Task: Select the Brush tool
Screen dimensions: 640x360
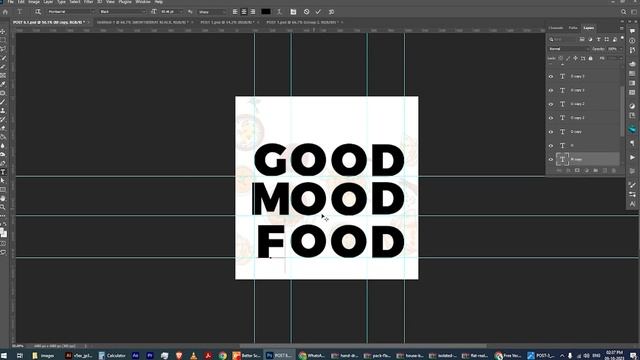Action: pyautogui.click(x=3, y=102)
